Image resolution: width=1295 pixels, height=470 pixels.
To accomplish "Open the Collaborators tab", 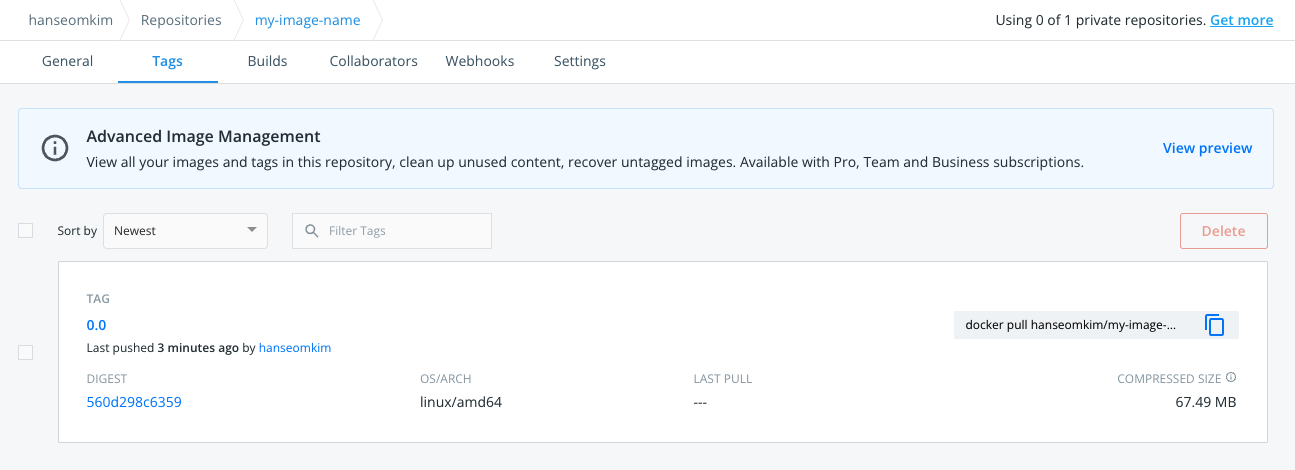I will 374,61.
